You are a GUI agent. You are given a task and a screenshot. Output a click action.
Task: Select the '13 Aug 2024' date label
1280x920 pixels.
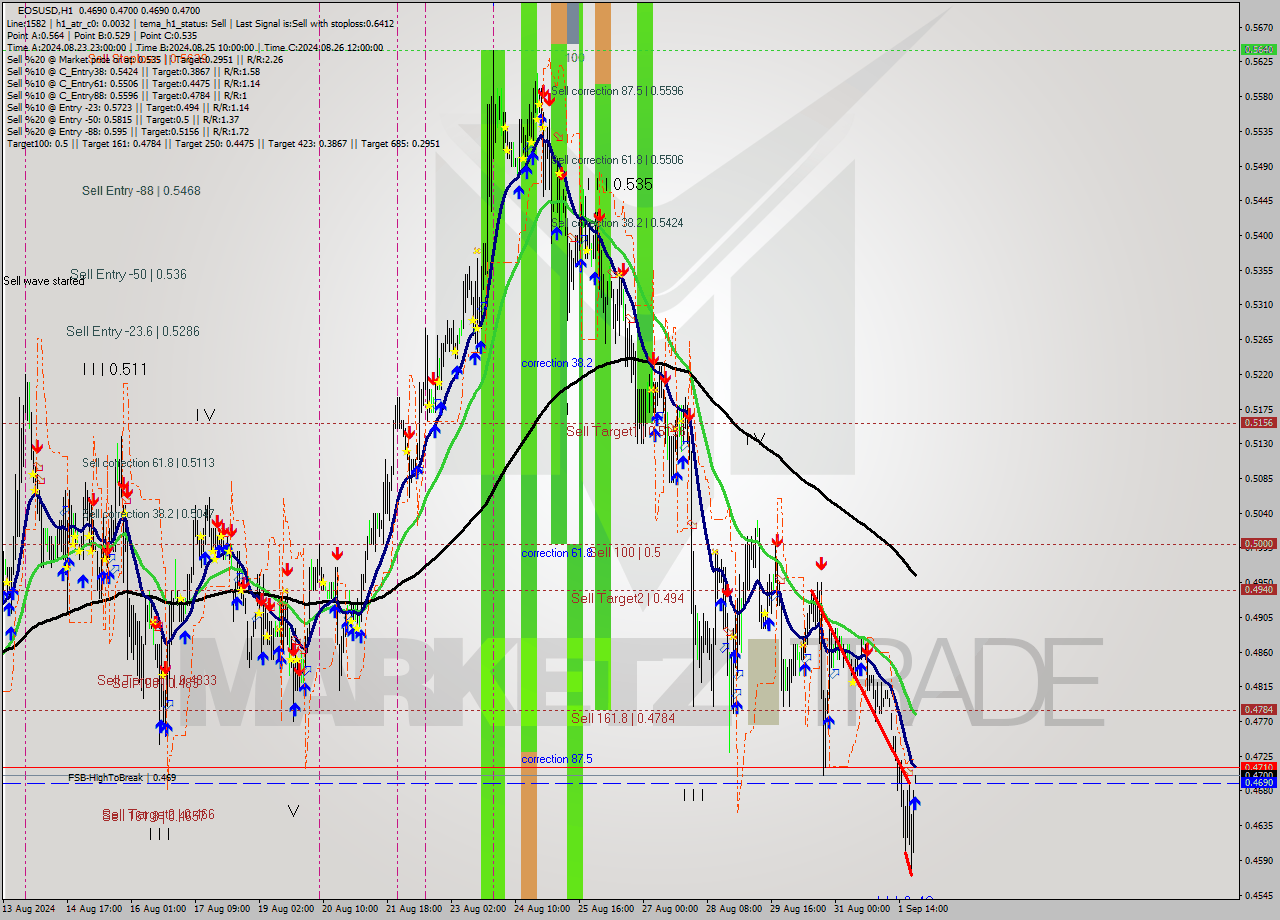click(x=28, y=909)
